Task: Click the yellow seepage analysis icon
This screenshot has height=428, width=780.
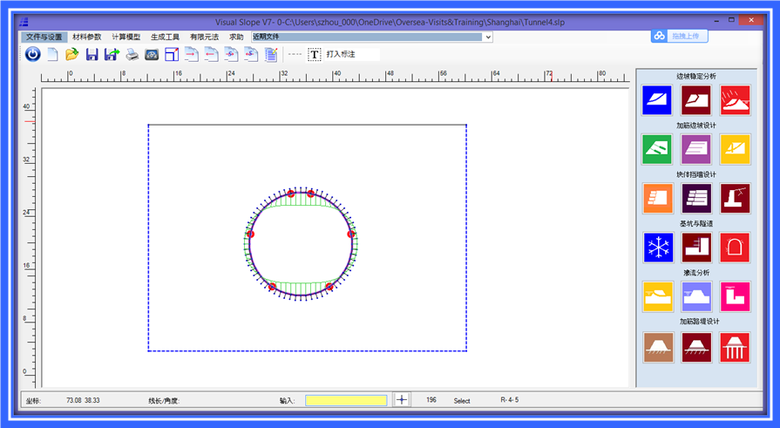Action: [657, 295]
